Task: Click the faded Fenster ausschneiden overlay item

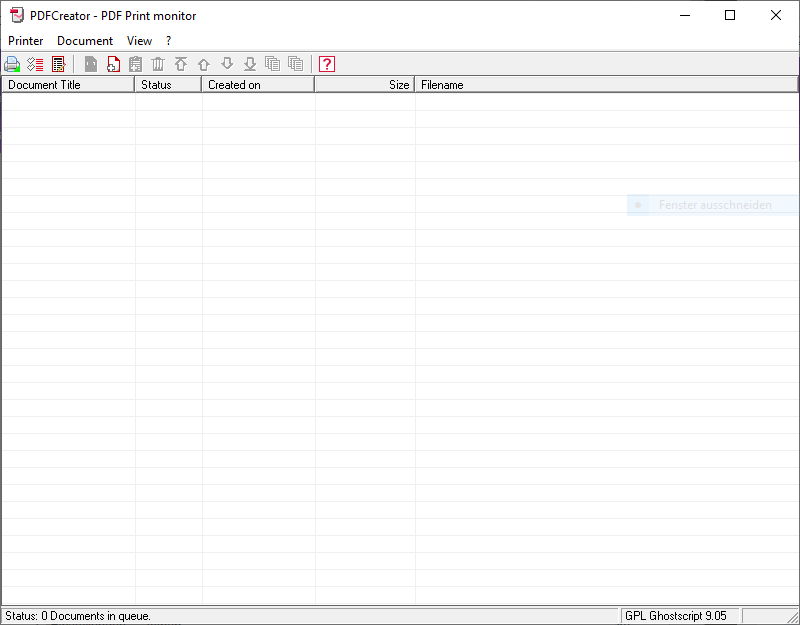Action: [713, 205]
